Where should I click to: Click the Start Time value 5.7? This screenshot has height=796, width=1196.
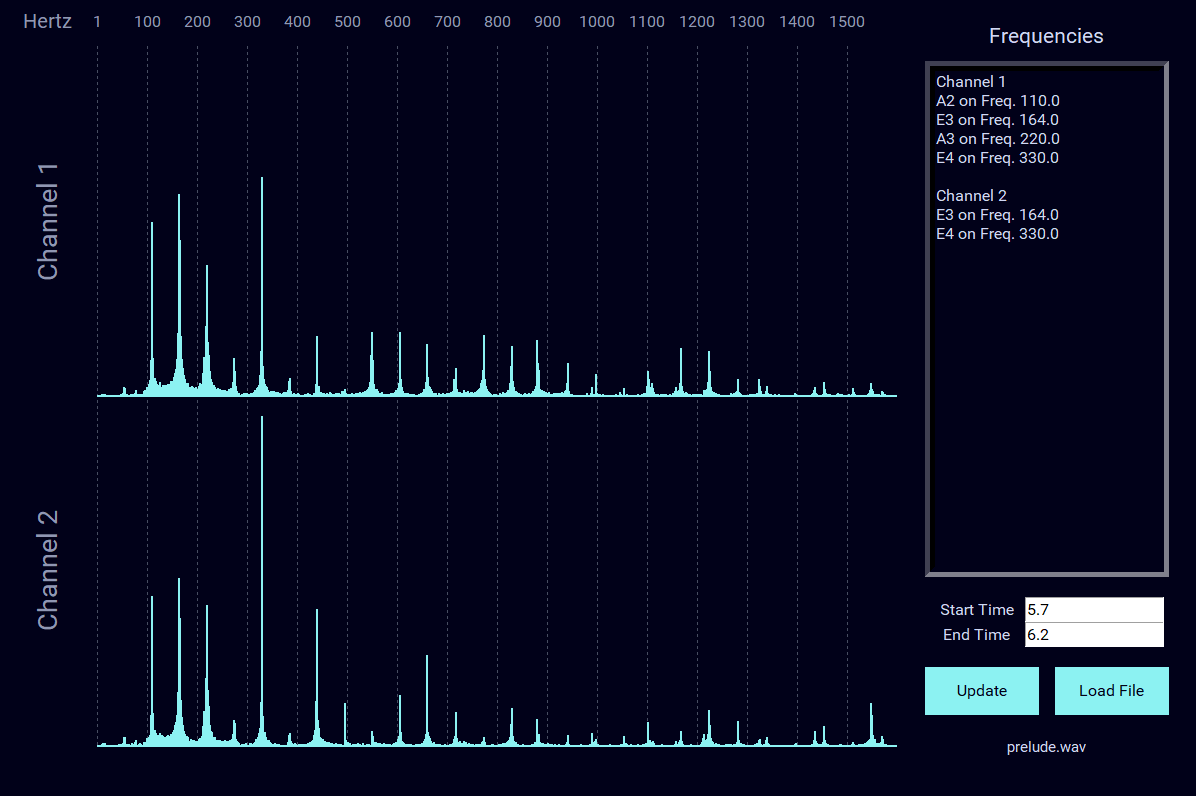click(x=1037, y=609)
